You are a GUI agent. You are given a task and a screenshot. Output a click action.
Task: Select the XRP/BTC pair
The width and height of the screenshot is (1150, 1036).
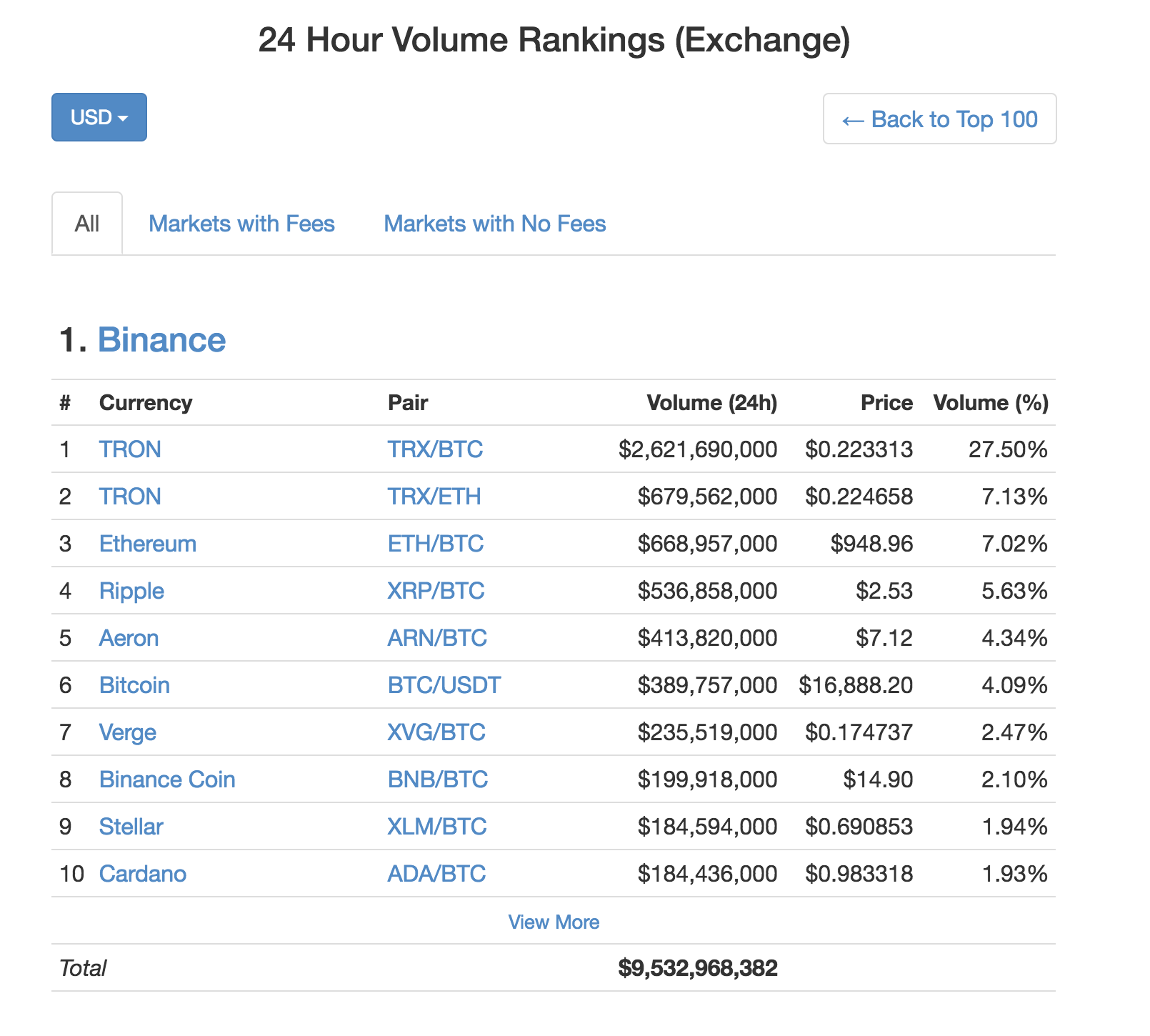(436, 590)
